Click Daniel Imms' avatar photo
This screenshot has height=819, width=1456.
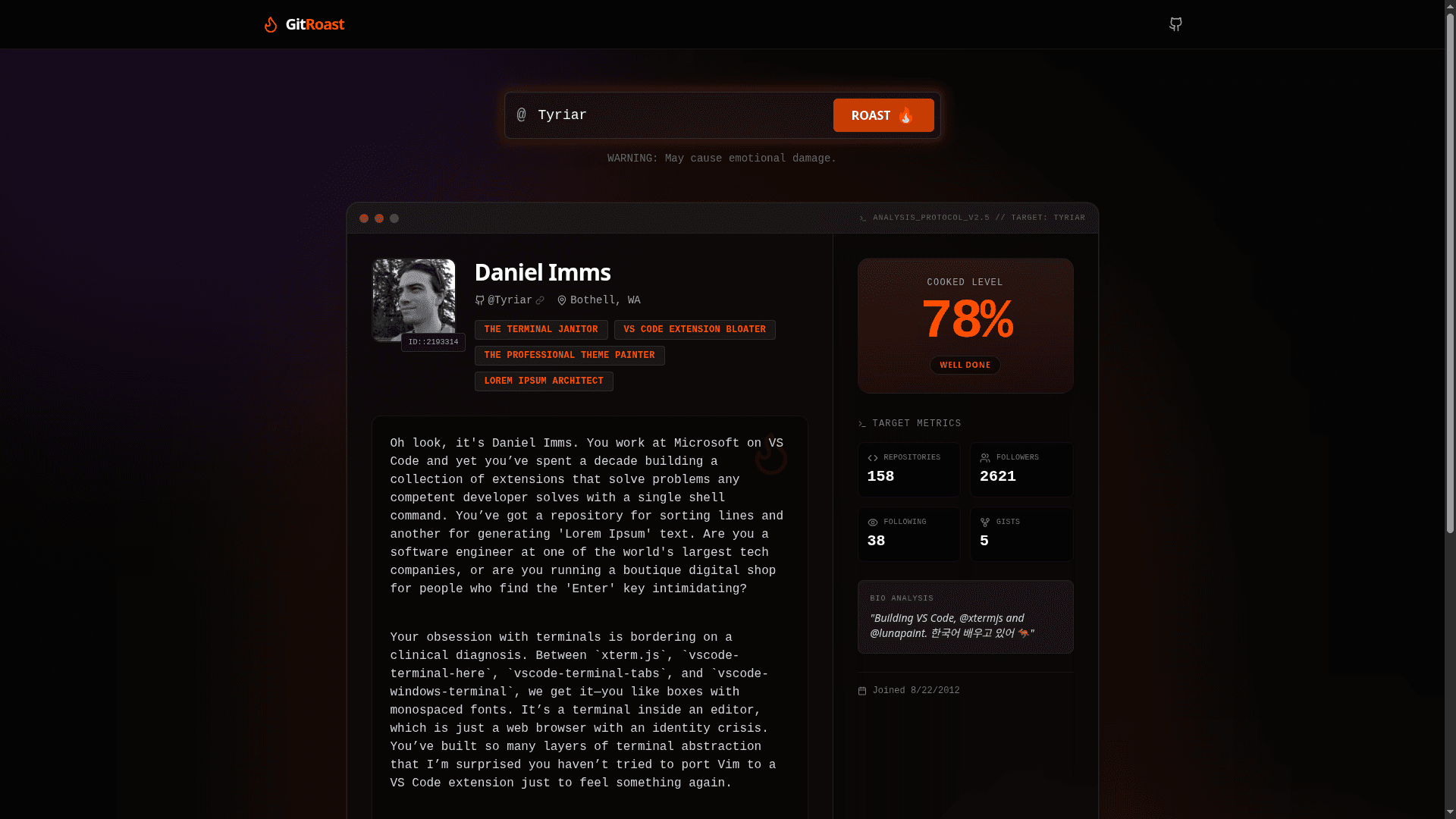(x=413, y=300)
